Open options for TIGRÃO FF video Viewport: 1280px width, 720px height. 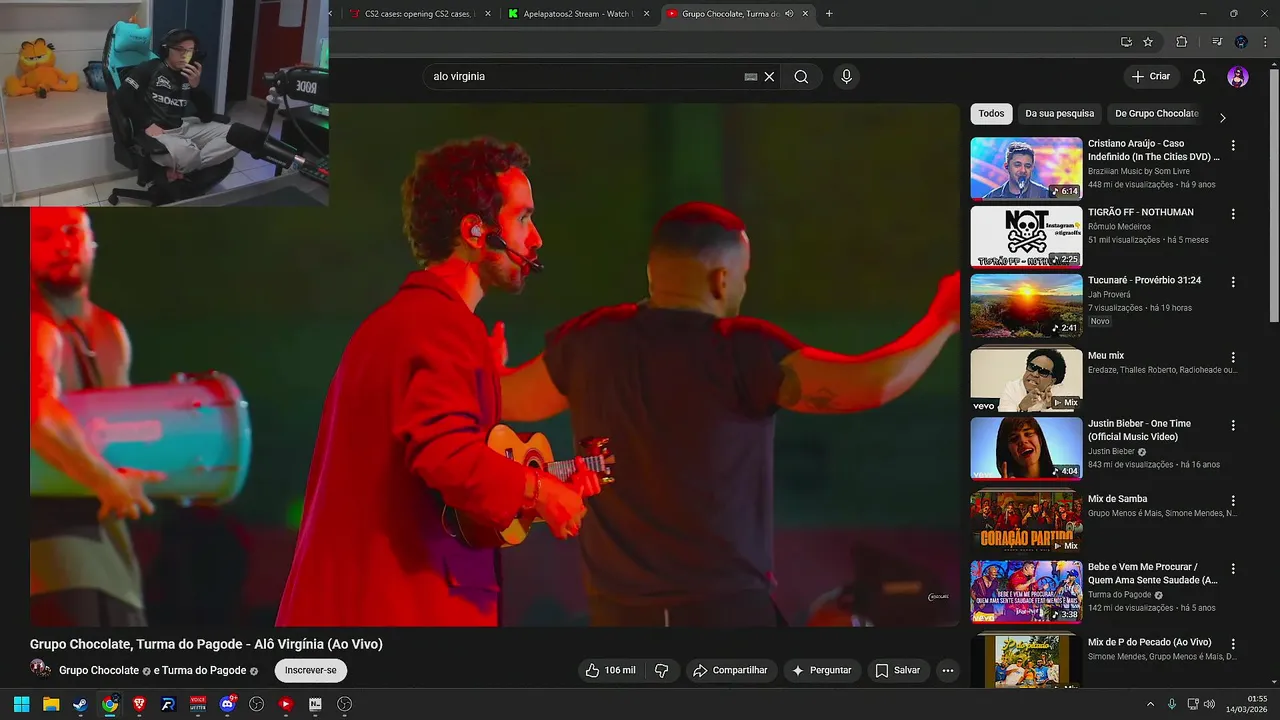point(1233,214)
